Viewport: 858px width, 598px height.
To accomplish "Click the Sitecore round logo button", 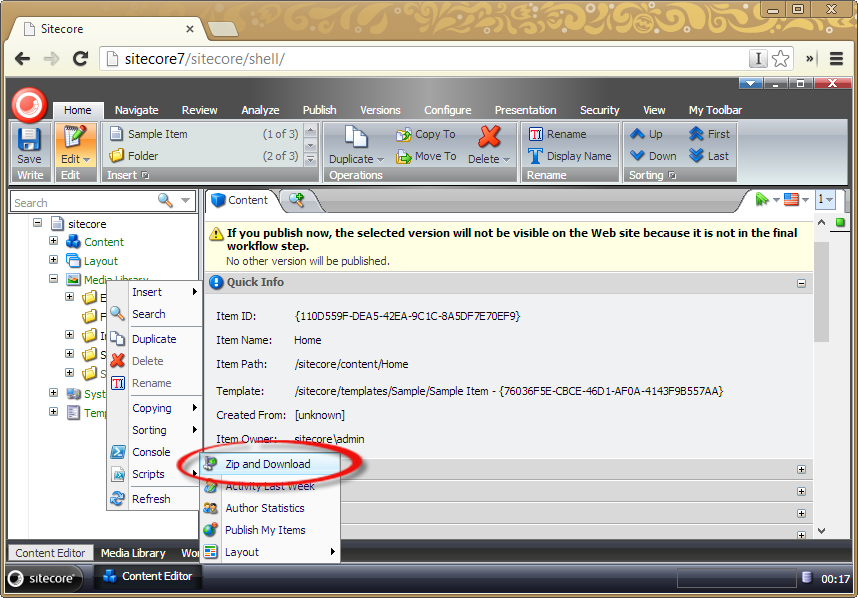I will tap(29, 103).
